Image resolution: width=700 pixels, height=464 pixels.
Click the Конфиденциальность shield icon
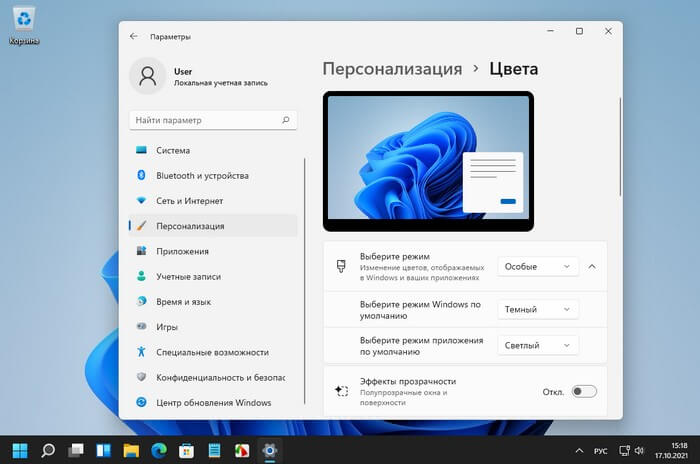141,376
